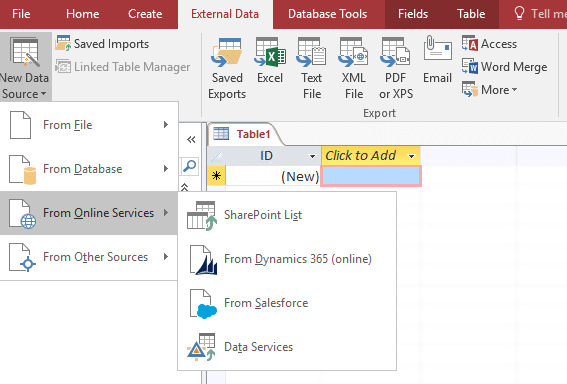This screenshot has height=384, width=567.
Task: Click the select-all corner of Table1
Action: tap(216, 156)
